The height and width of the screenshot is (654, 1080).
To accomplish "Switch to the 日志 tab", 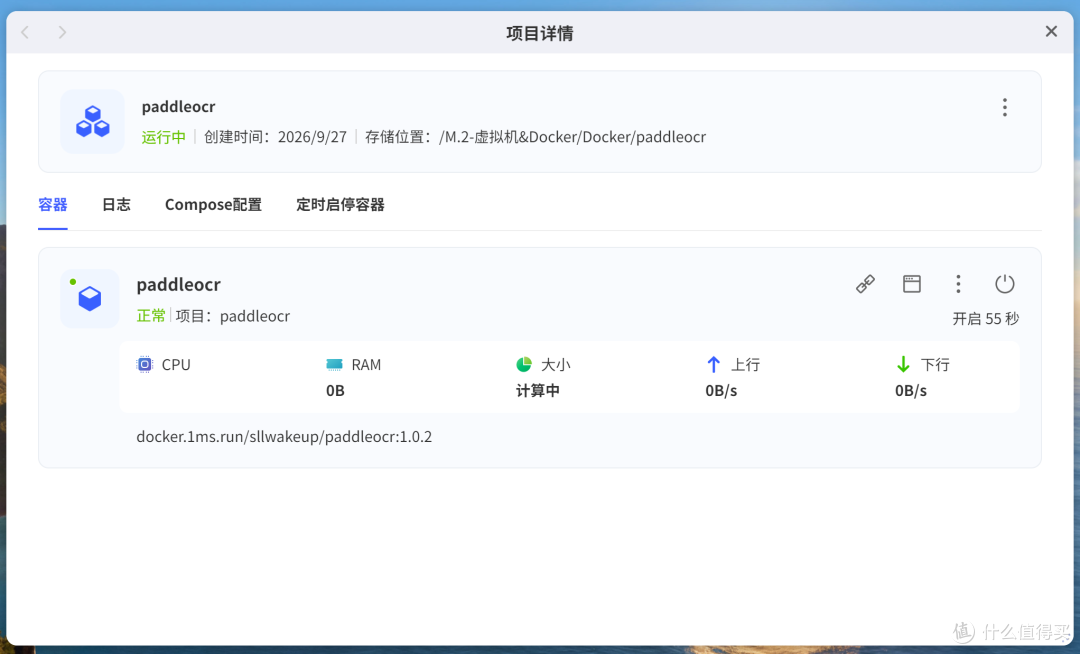I will tap(116, 204).
